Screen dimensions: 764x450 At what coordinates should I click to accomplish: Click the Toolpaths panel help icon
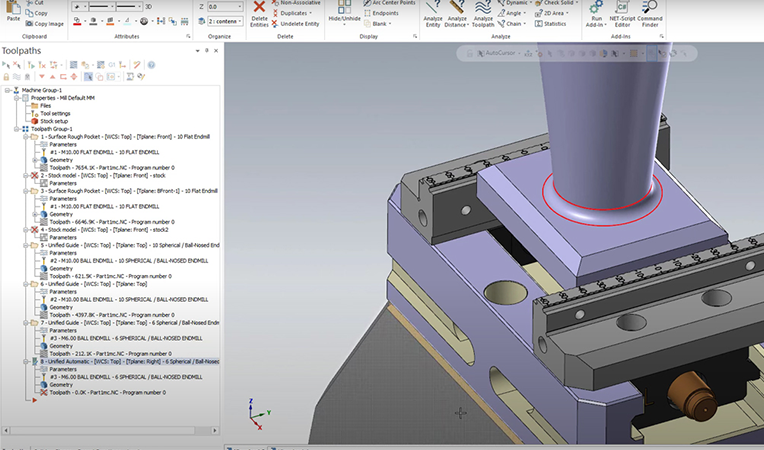tap(151, 64)
